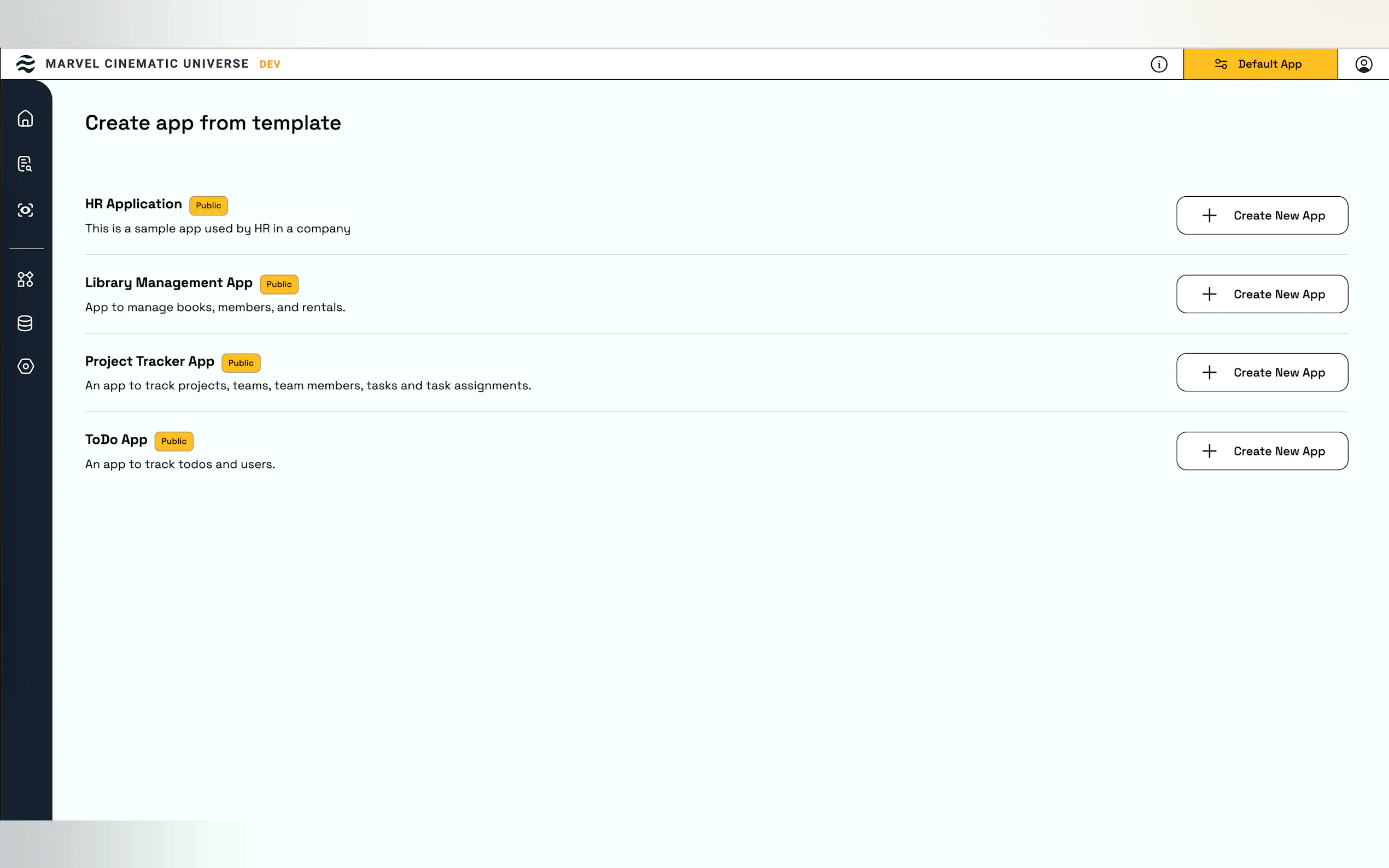Open the scan/capture sidebar icon

tap(25, 210)
